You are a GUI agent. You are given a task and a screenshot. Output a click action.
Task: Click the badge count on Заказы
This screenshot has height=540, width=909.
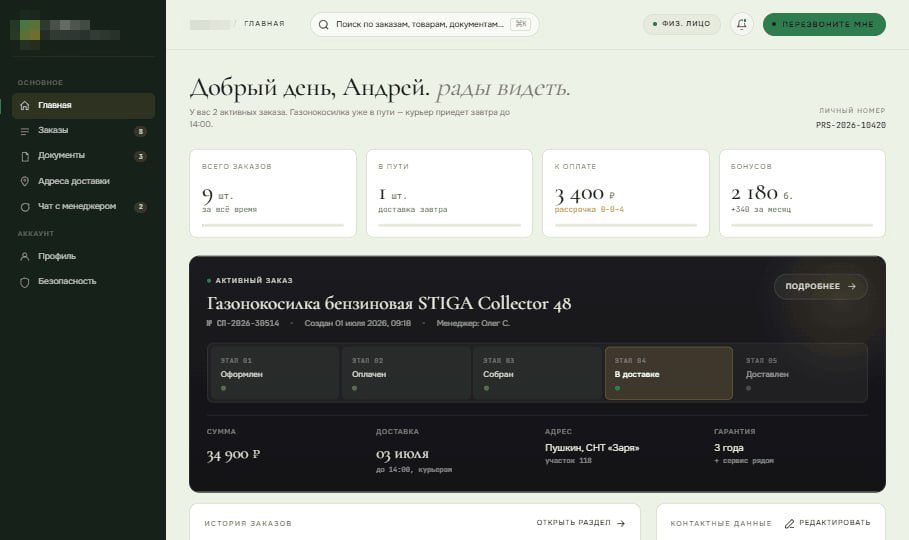tap(140, 132)
